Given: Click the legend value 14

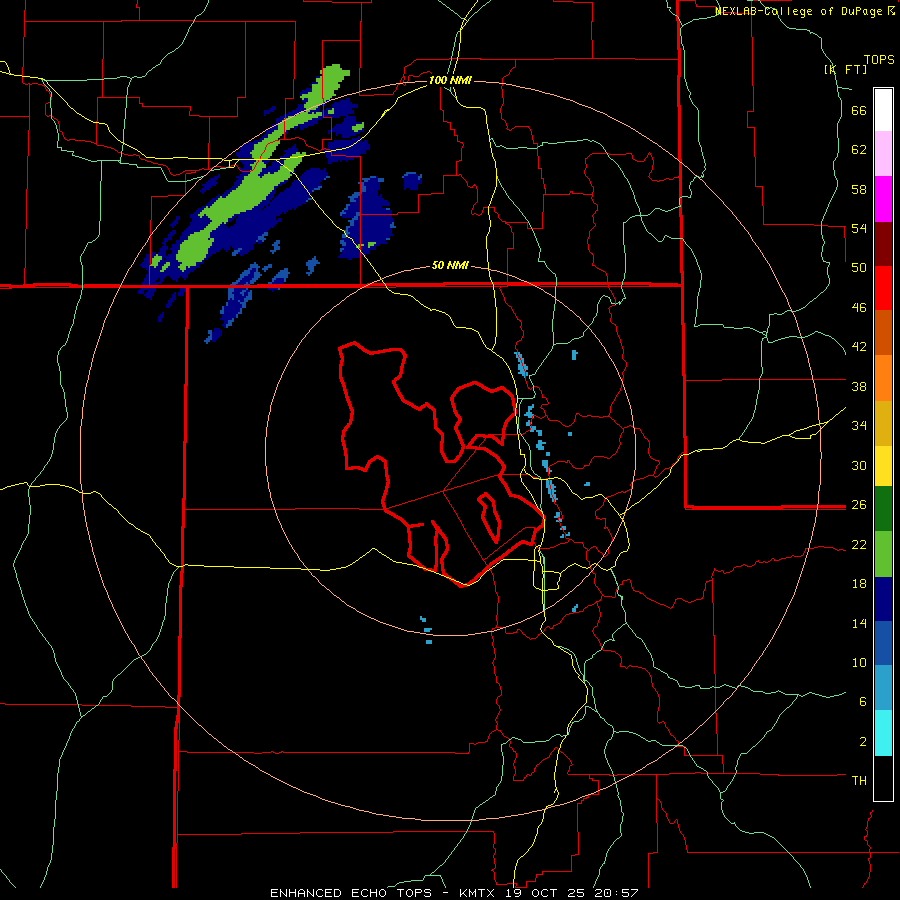Looking at the screenshot, I should point(859,623).
